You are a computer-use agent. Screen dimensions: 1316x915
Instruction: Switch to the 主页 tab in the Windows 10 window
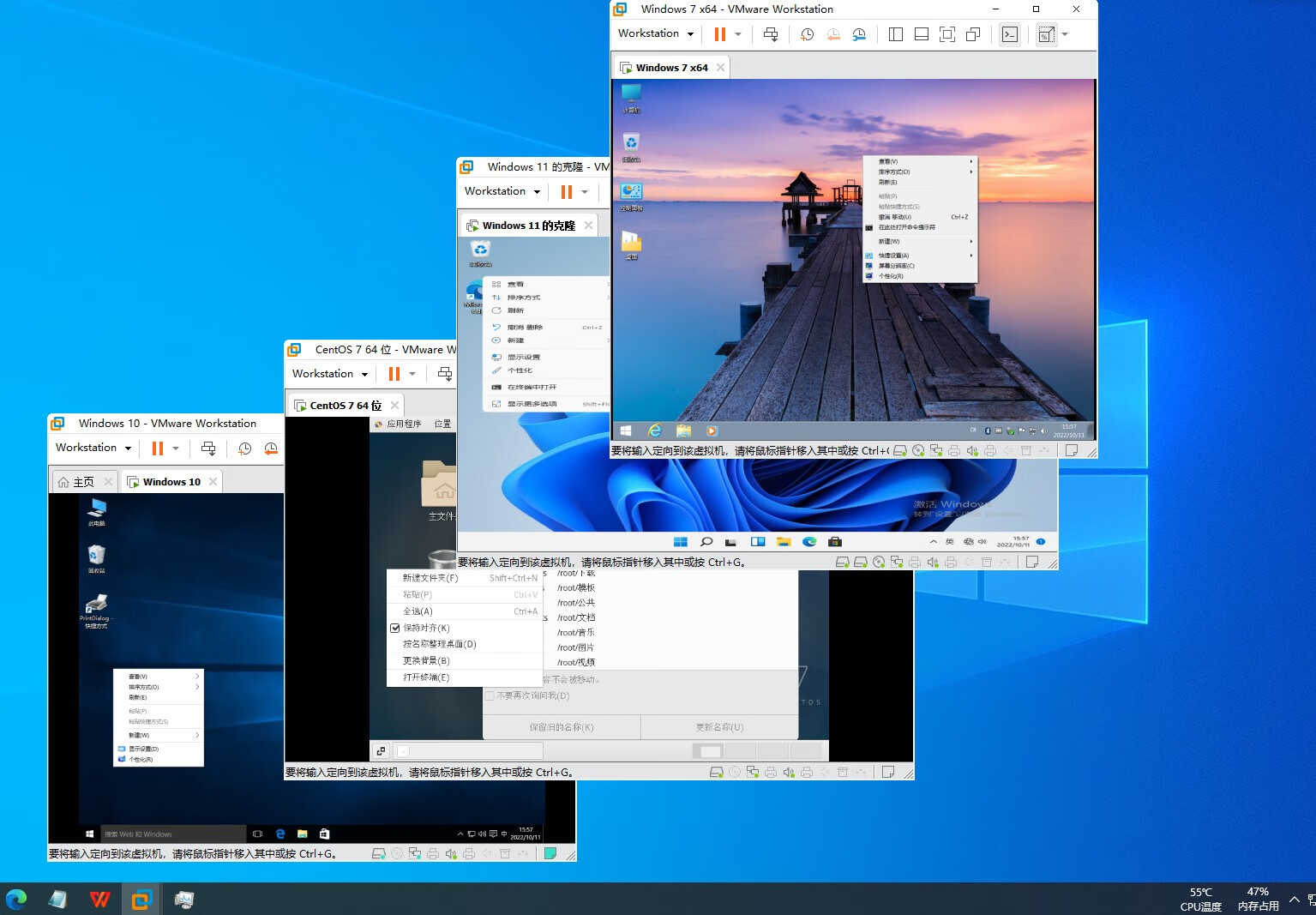tap(83, 481)
